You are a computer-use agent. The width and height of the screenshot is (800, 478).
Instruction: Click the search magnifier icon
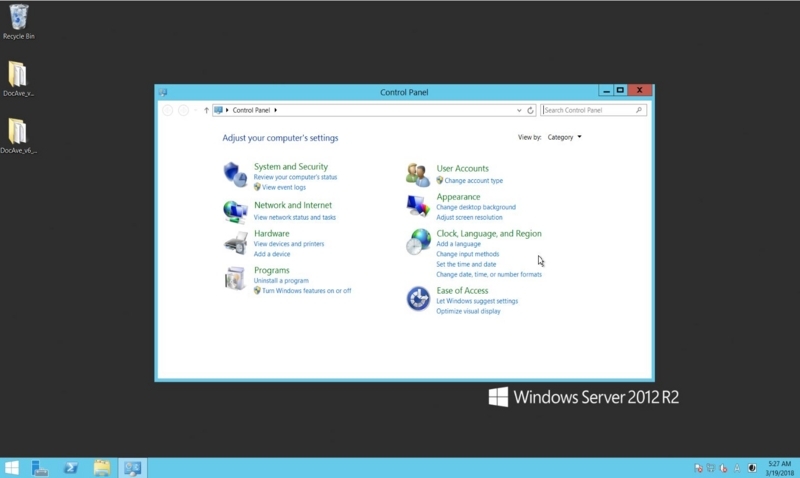click(639, 110)
